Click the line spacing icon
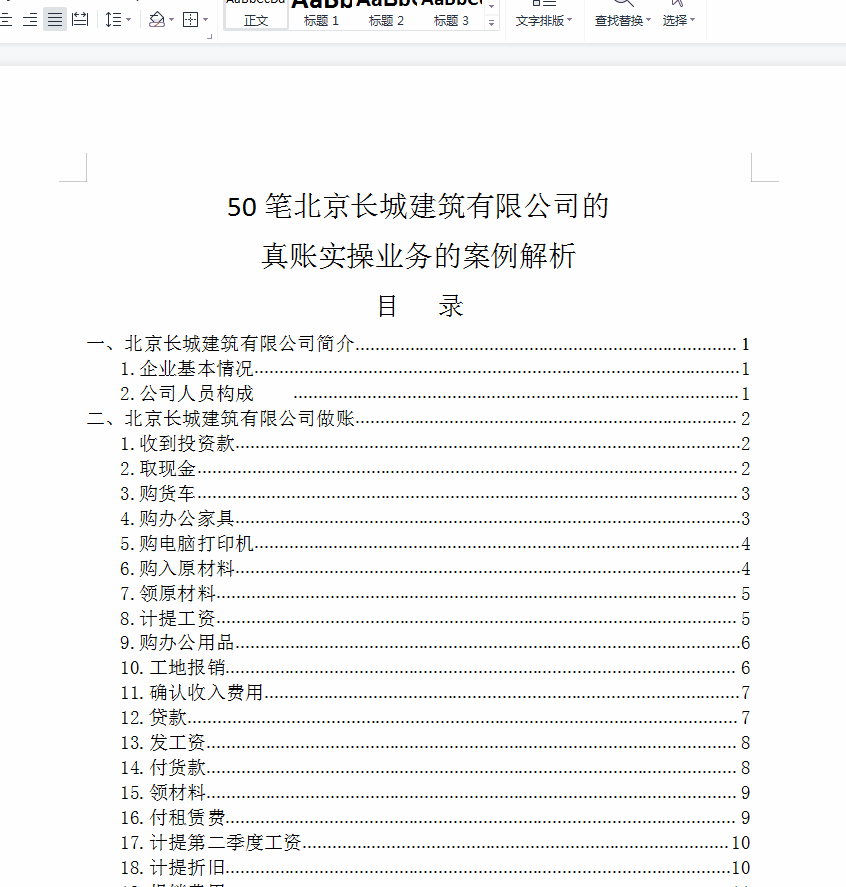Viewport: 846px width, 887px height. [116, 19]
